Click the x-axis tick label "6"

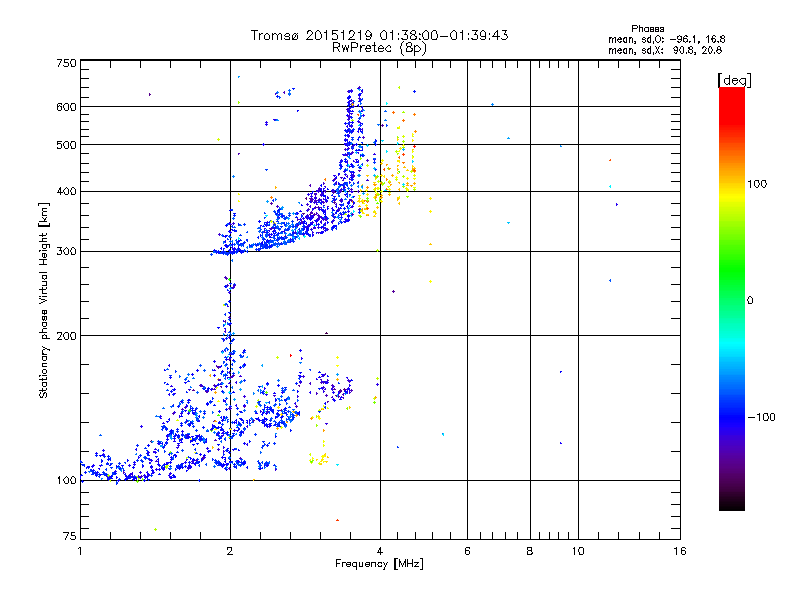[467, 551]
